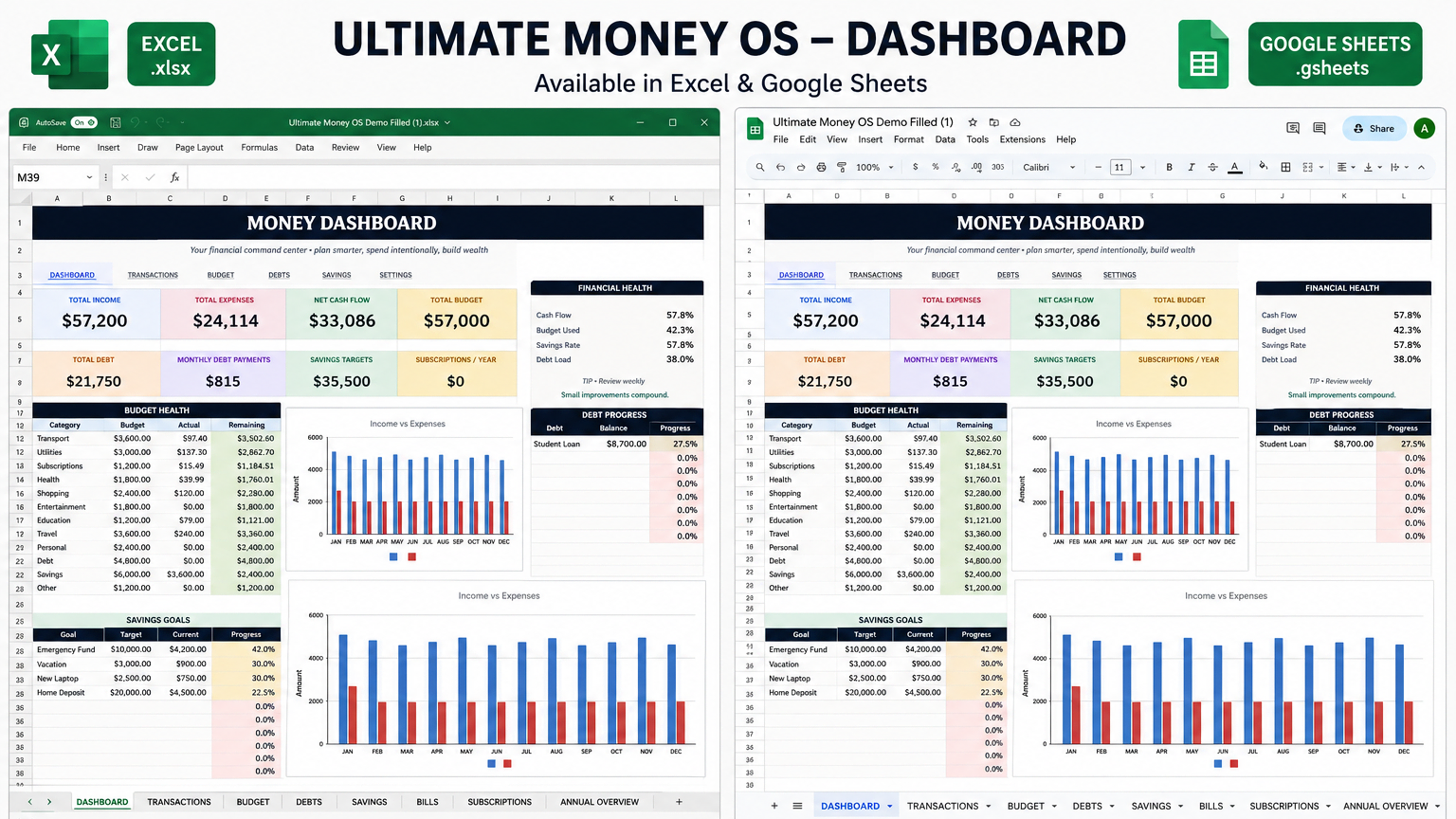This screenshot has height=819, width=1456.
Task: Click the decrease font size minus button
Action: [x=1099, y=167]
